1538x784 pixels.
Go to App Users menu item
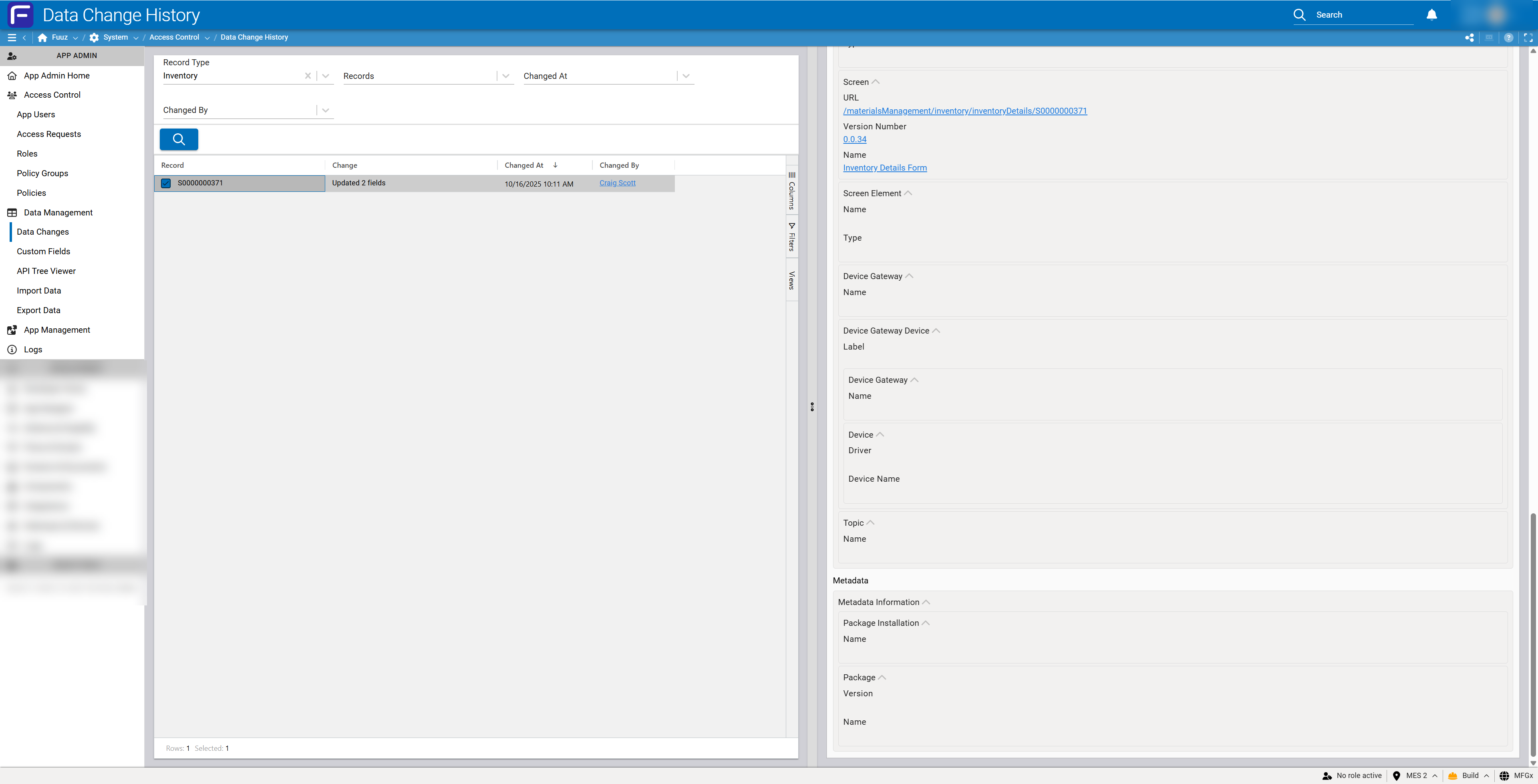36,115
